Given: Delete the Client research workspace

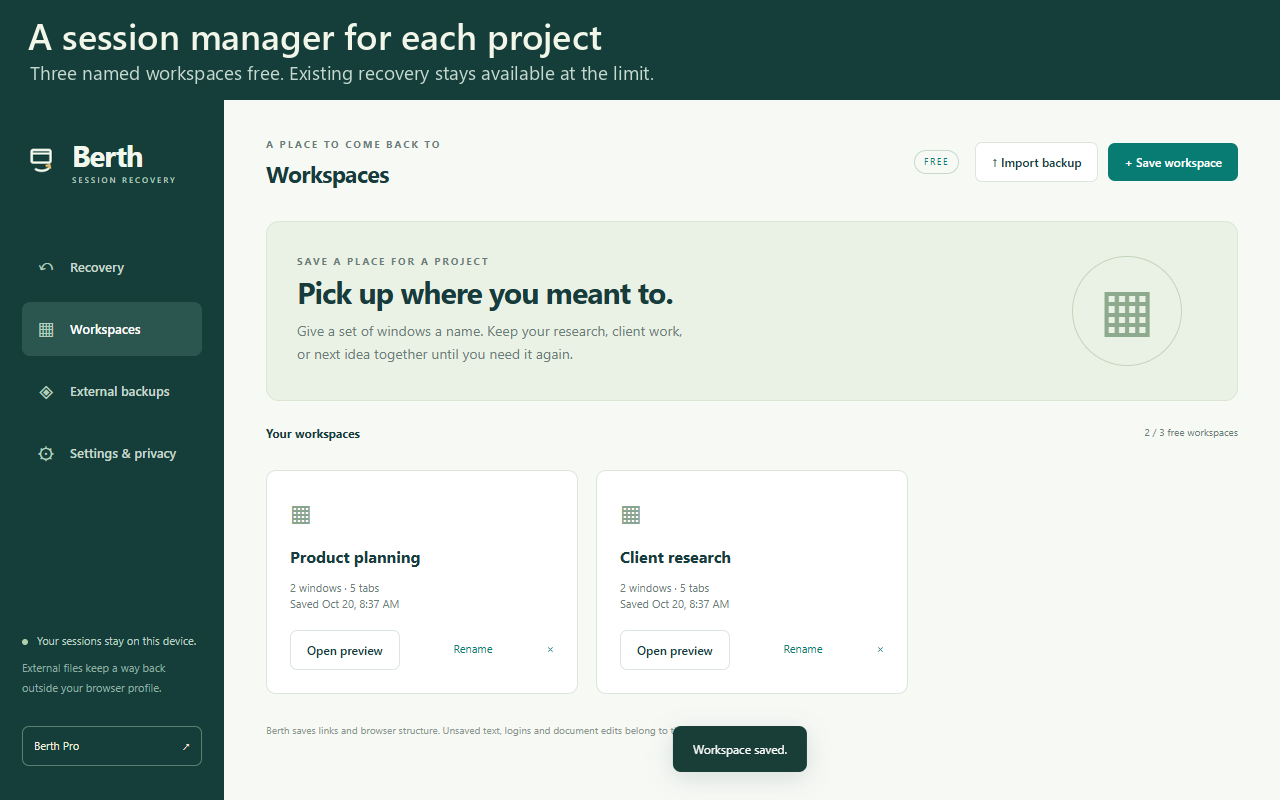Looking at the screenshot, I should pyautogui.click(x=880, y=650).
